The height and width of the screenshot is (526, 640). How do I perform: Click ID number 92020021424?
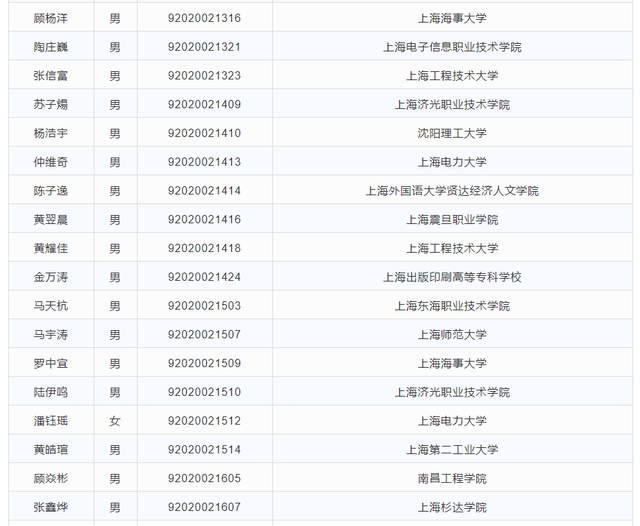[204, 277]
